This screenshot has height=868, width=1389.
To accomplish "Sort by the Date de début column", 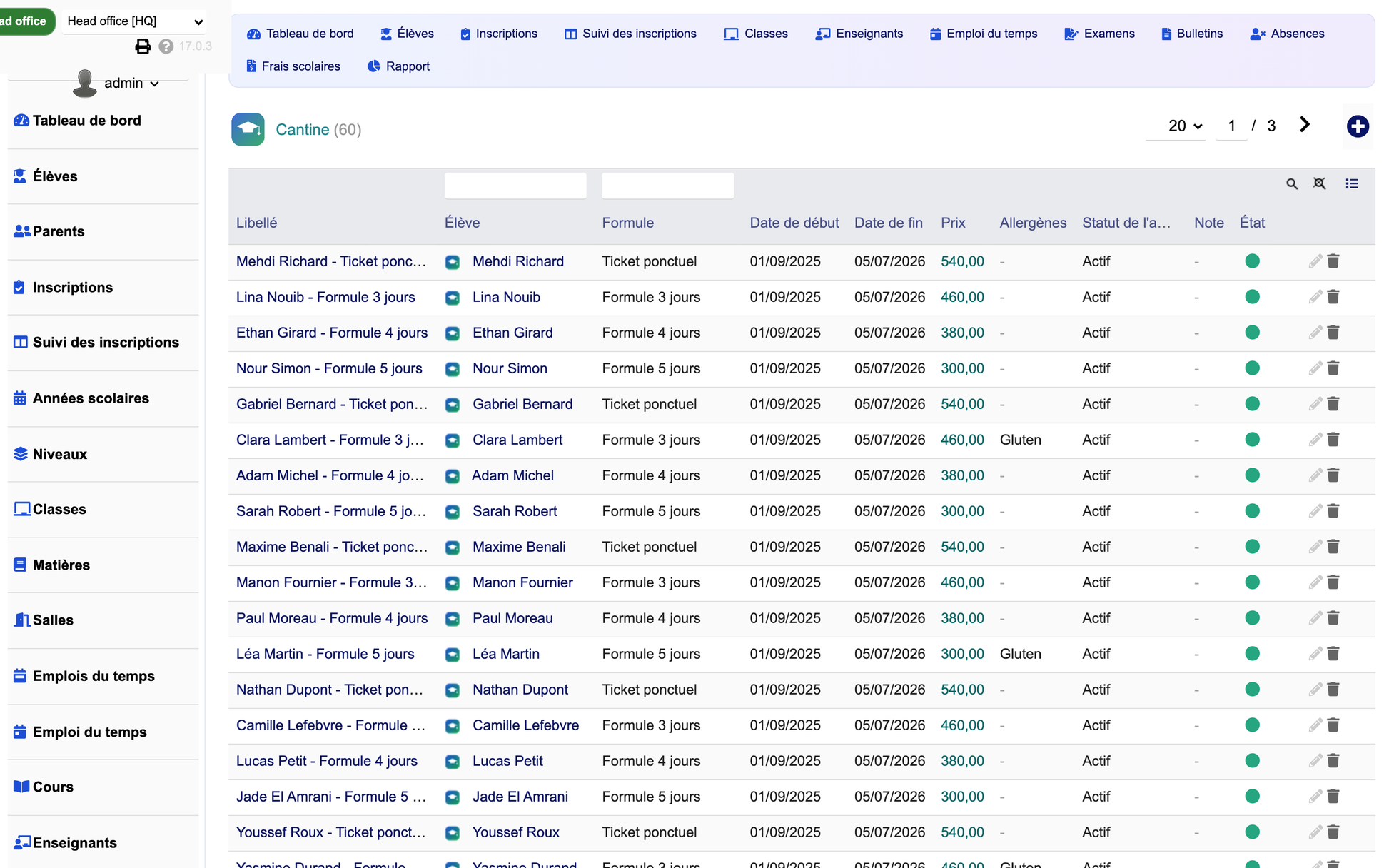I will (x=794, y=223).
